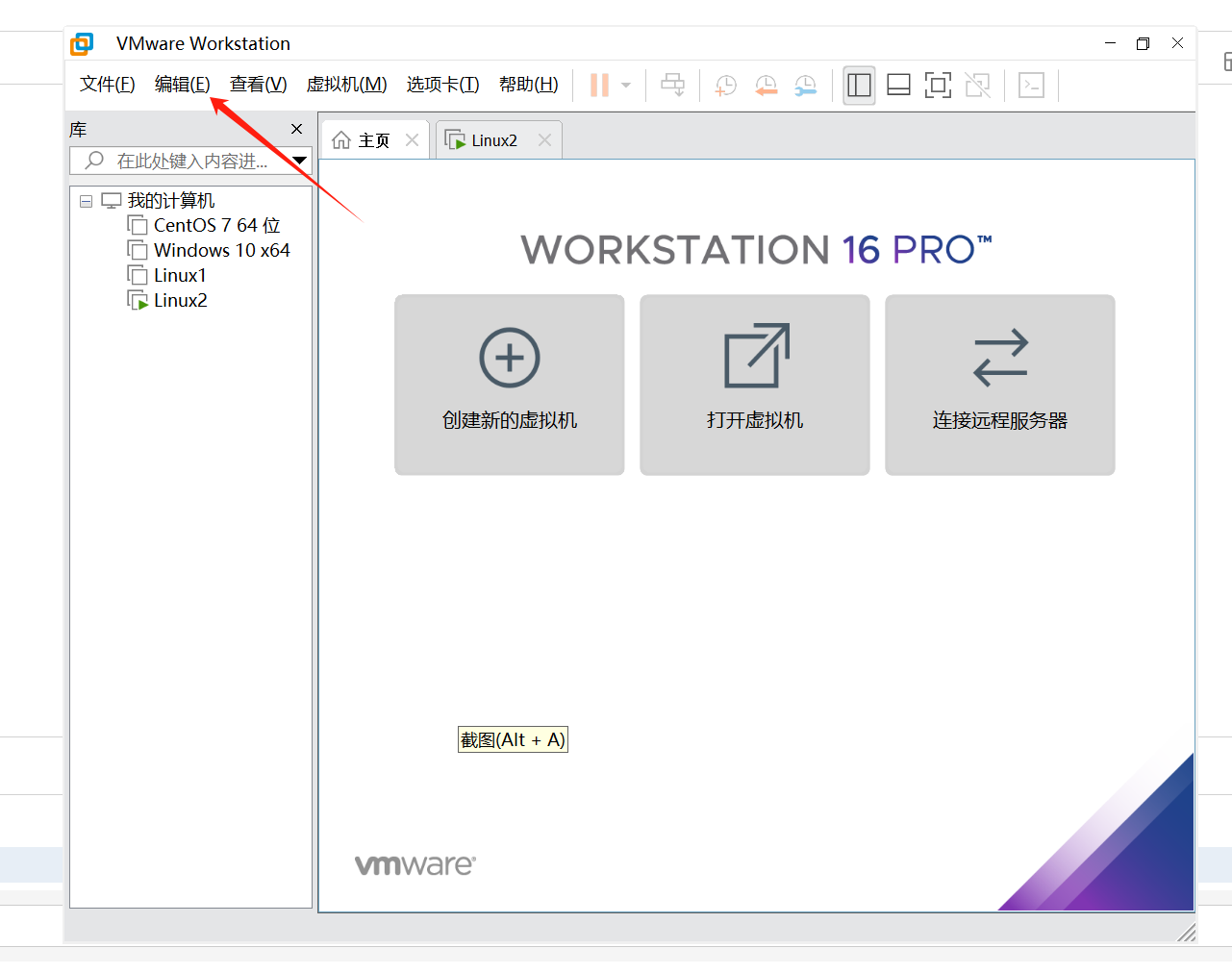The image size is (1232, 973).
Task: Expand the power options dropdown arrow
Action: (626, 86)
